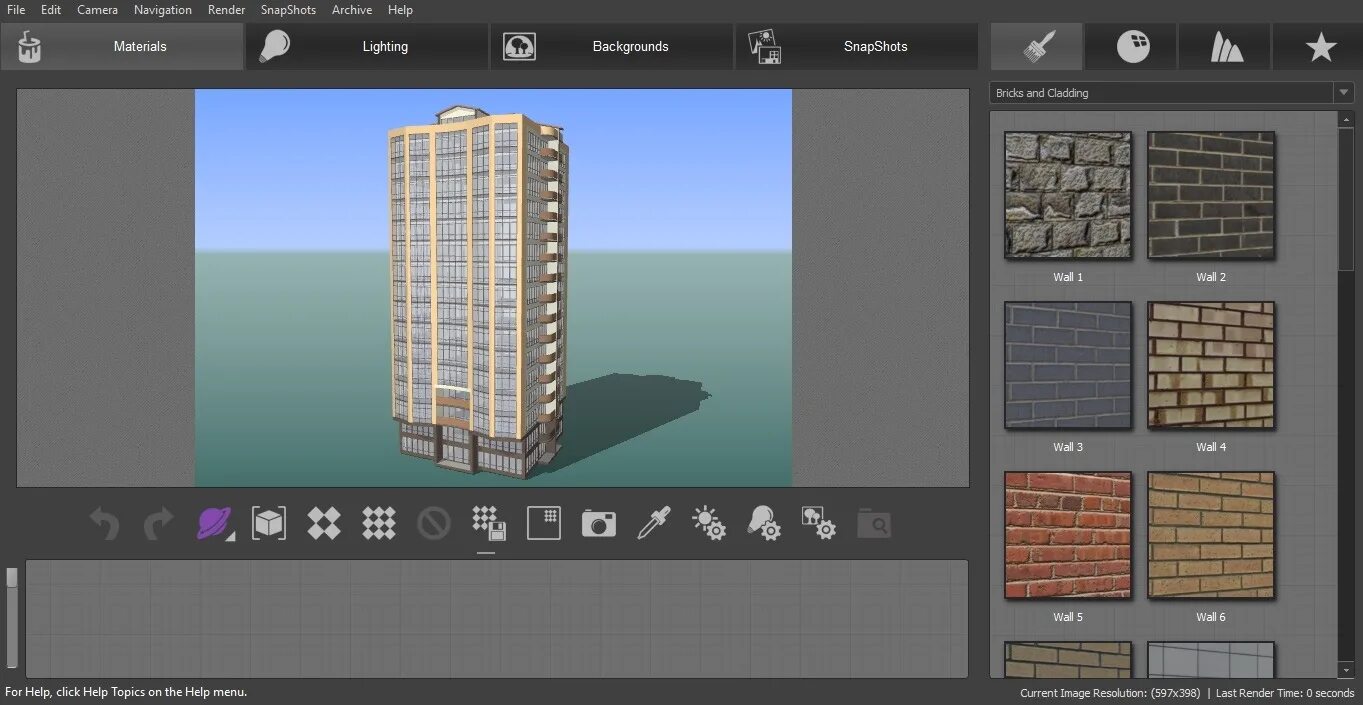Click the Last Render Time status text
This screenshot has height=705, width=1363.
point(1285,693)
